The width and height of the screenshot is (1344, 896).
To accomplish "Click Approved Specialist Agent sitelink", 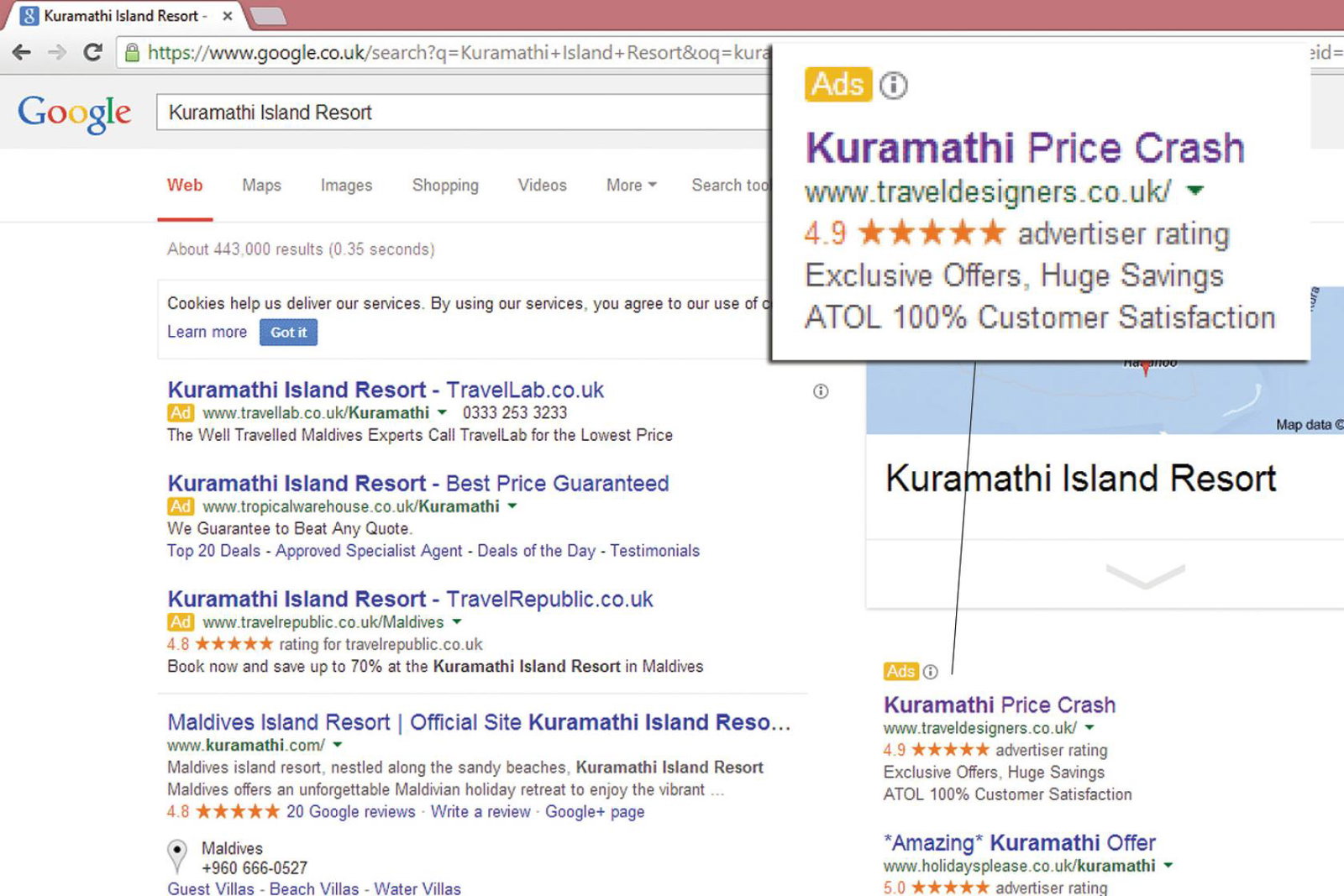I will point(369,551).
